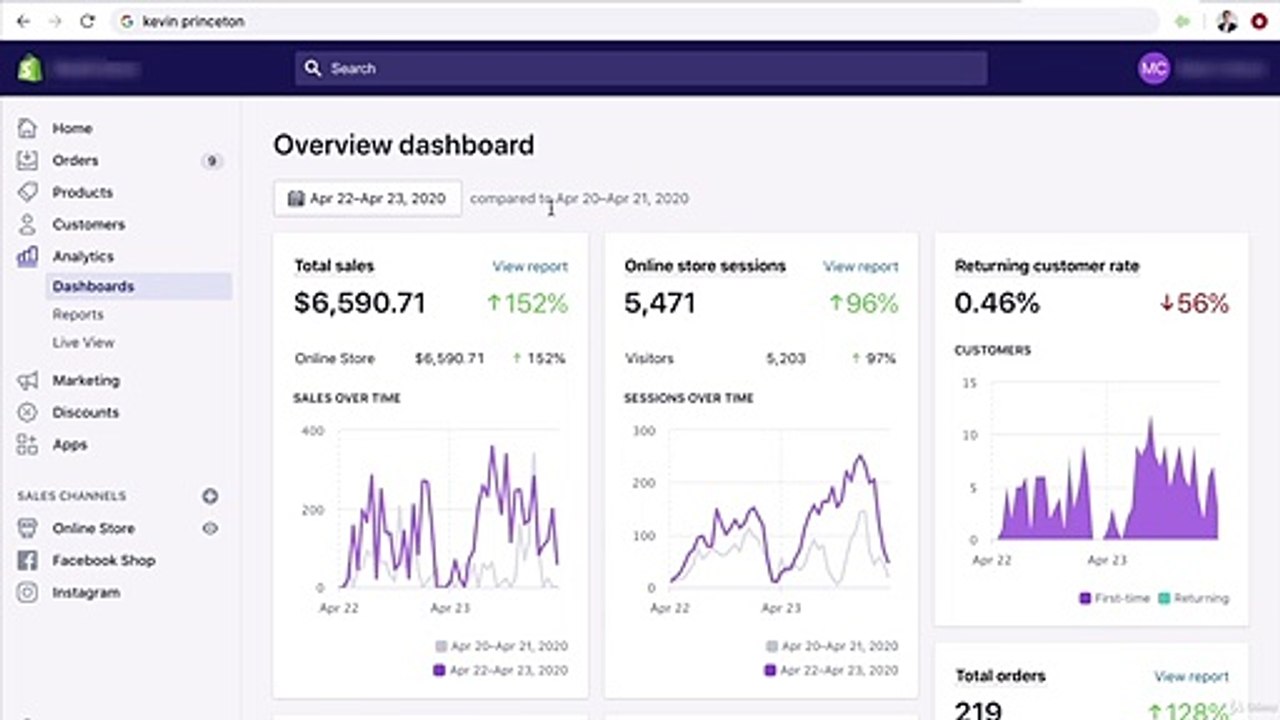Click compared to Apr 20–Apr 21 text
1280x720 pixels.
579,198
